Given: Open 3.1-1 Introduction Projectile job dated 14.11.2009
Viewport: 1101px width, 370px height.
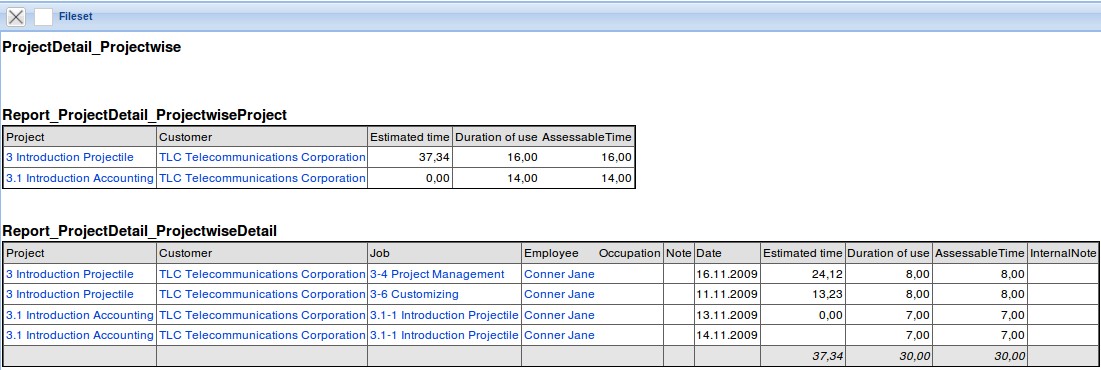Looking at the screenshot, I should pyautogui.click(x=444, y=336).
